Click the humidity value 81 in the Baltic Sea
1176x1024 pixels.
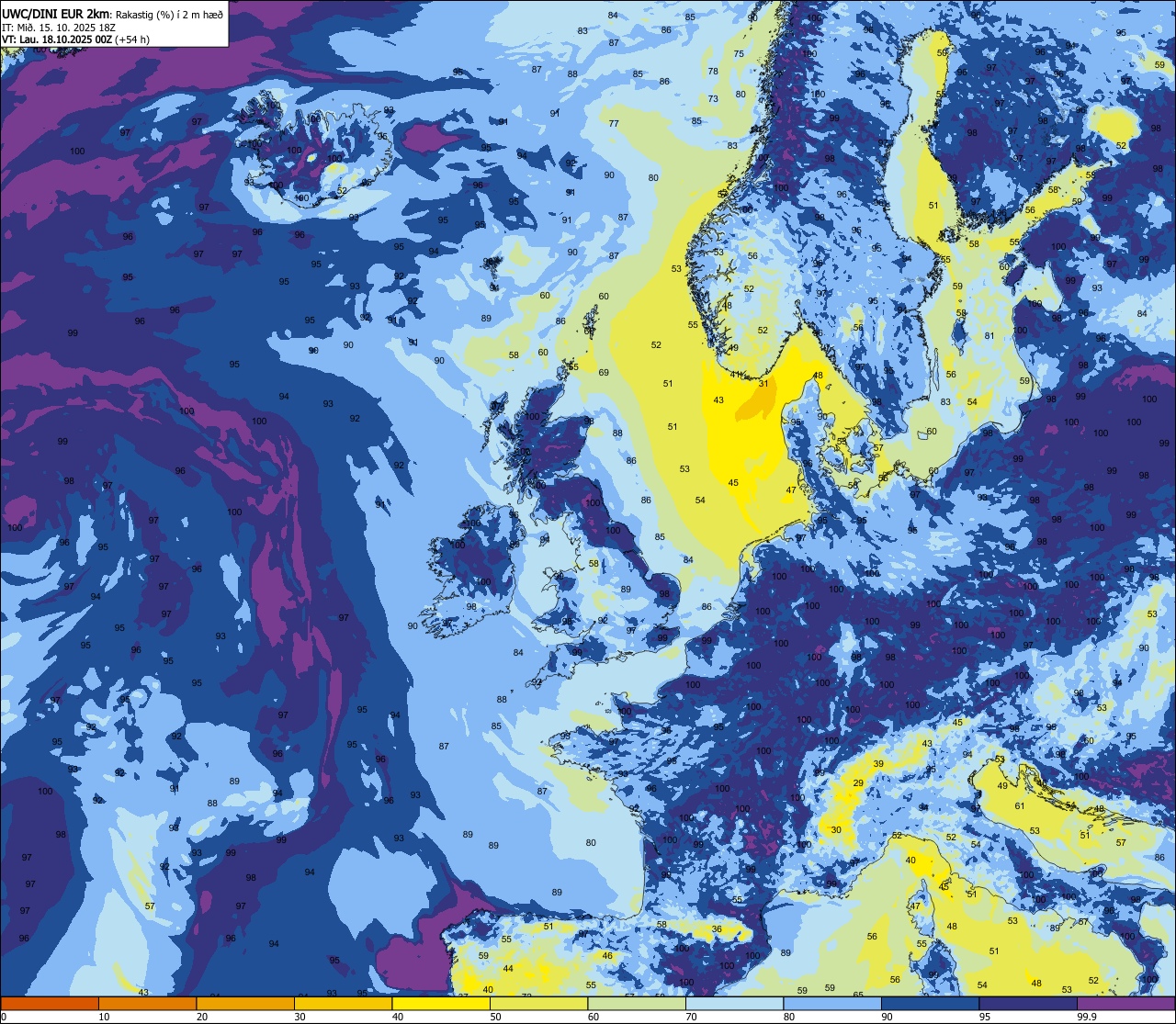point(989,336)
